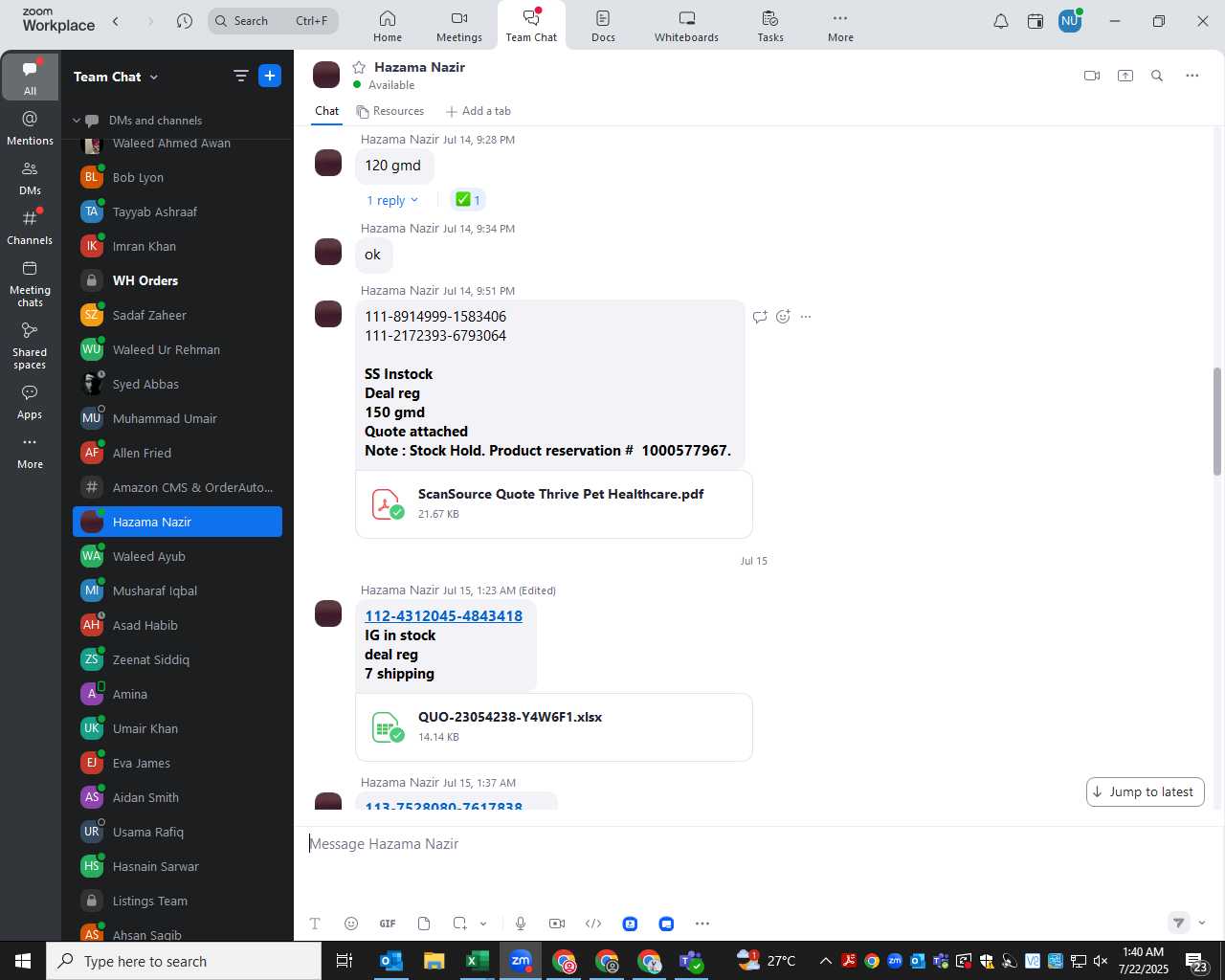1225x980 pixels.
Task: Open DMs in the sidebar
Action: click(x=30, y=177)
